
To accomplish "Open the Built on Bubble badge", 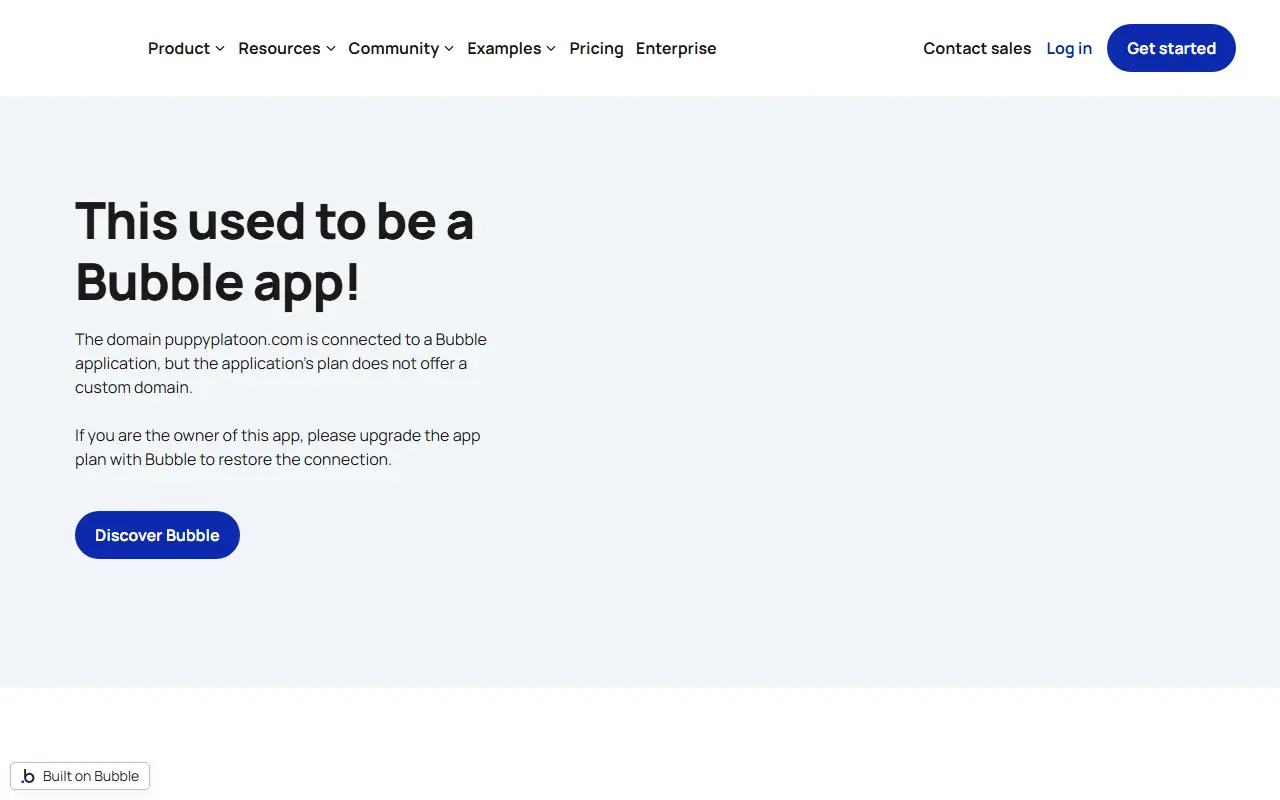I will point(80,776).
